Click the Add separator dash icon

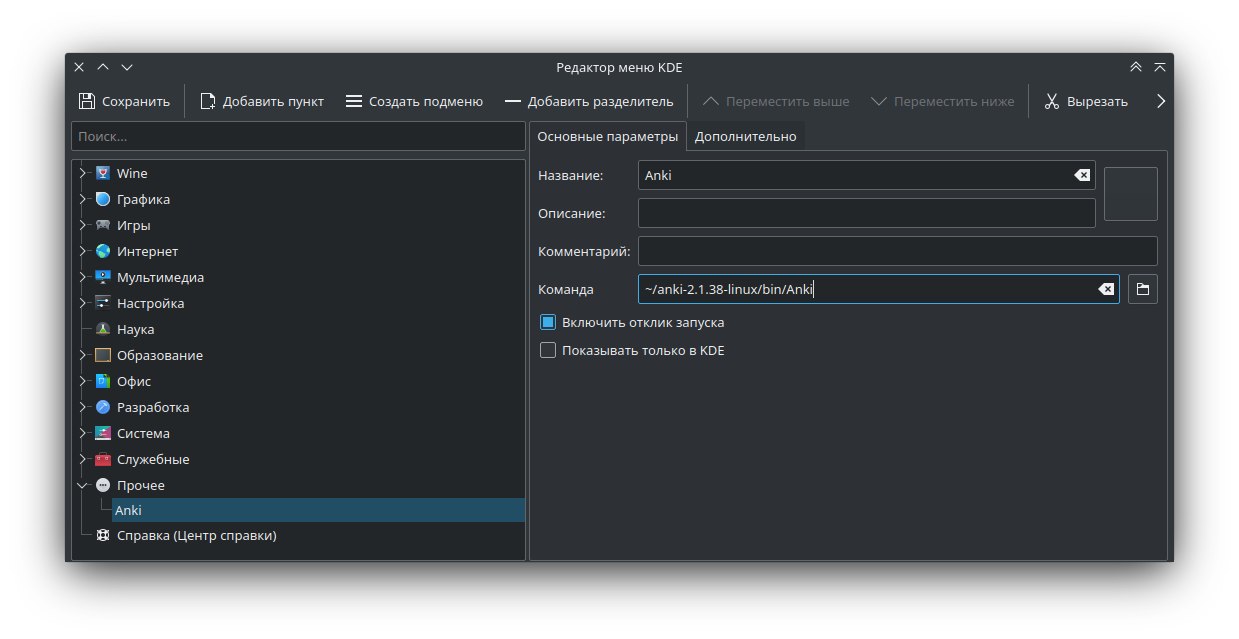coord(513,101)
